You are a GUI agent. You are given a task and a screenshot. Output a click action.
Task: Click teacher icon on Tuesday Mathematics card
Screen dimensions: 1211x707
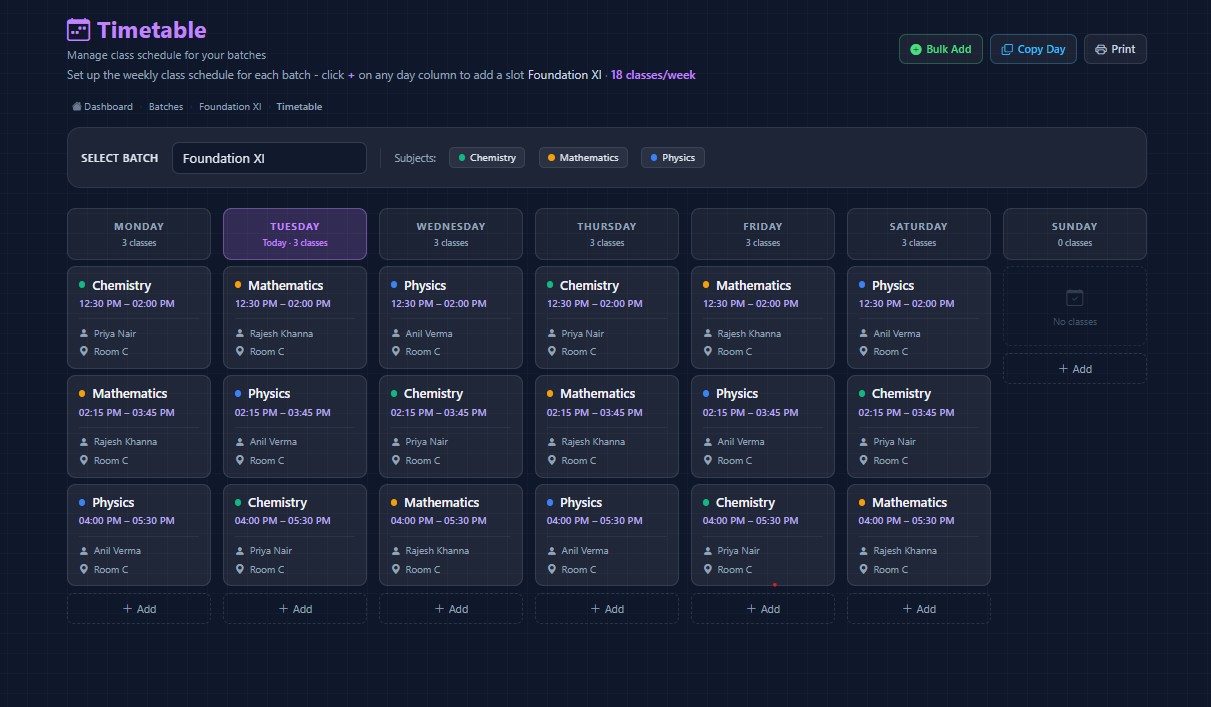(x=240, y=334)
